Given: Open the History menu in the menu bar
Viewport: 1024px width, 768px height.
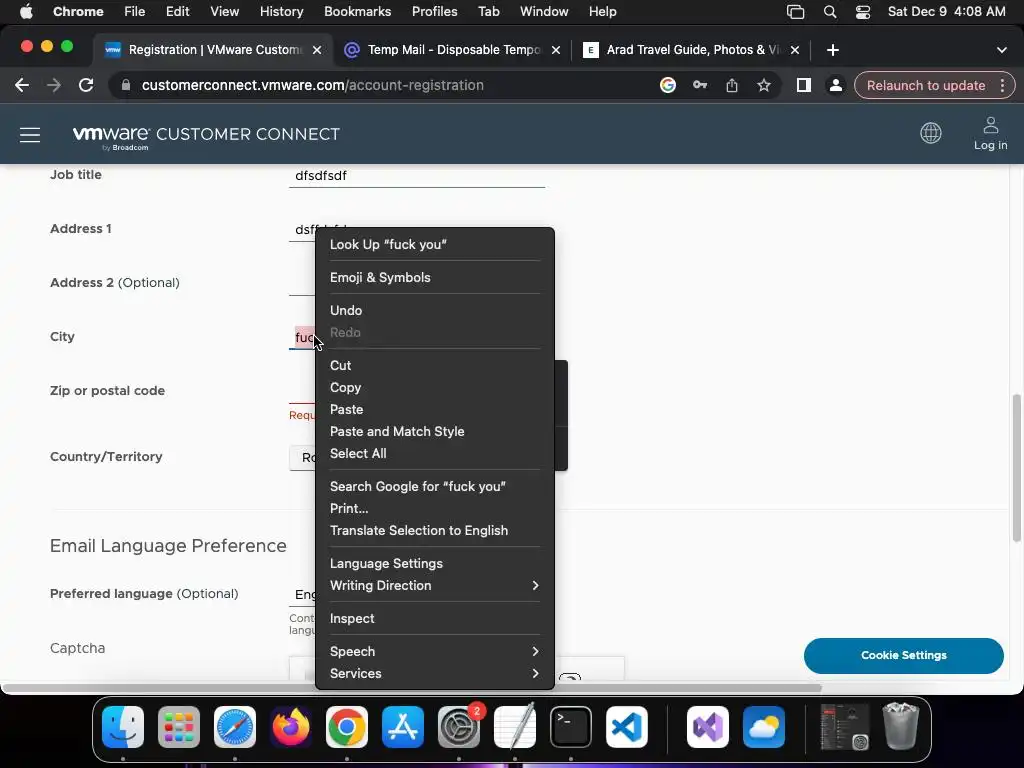Looking at the screenshot, I should coord(281,12).
